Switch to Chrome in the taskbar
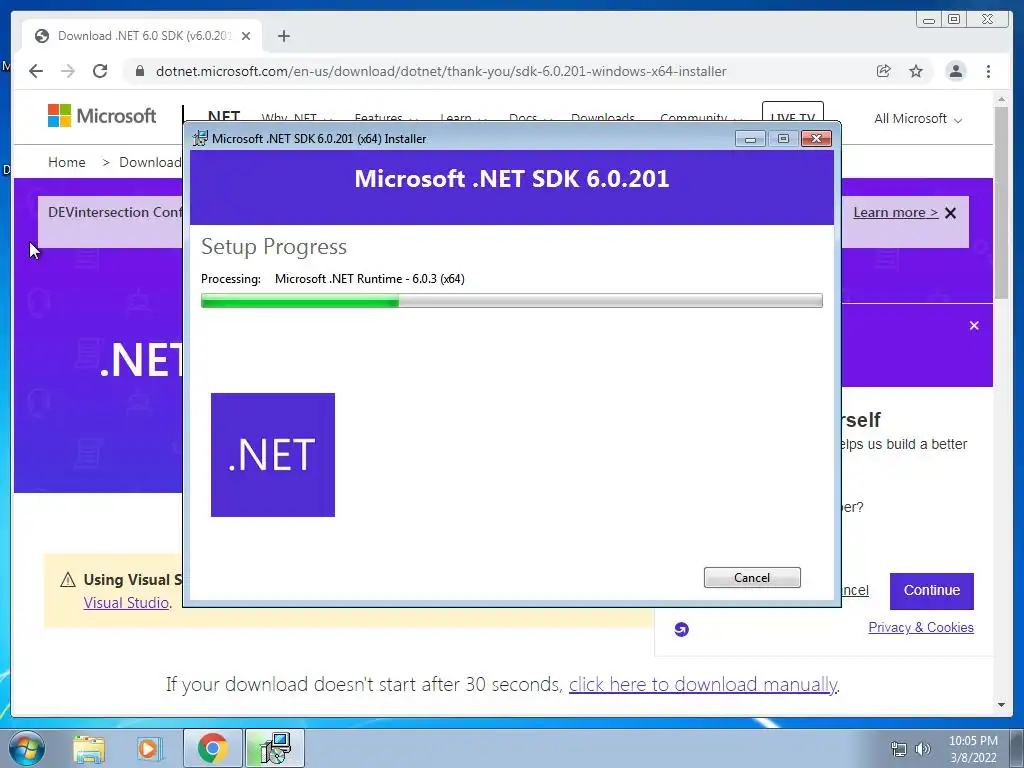 (x=212, y=748)
